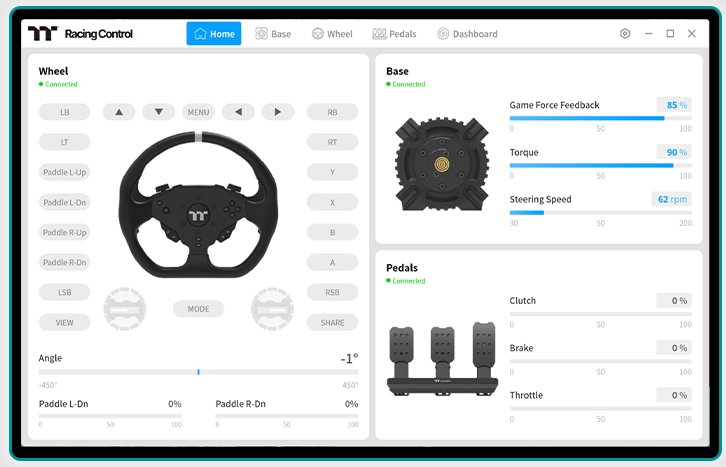
Task: Click the Clutch 0 % value box
Action: pos(674,301)
